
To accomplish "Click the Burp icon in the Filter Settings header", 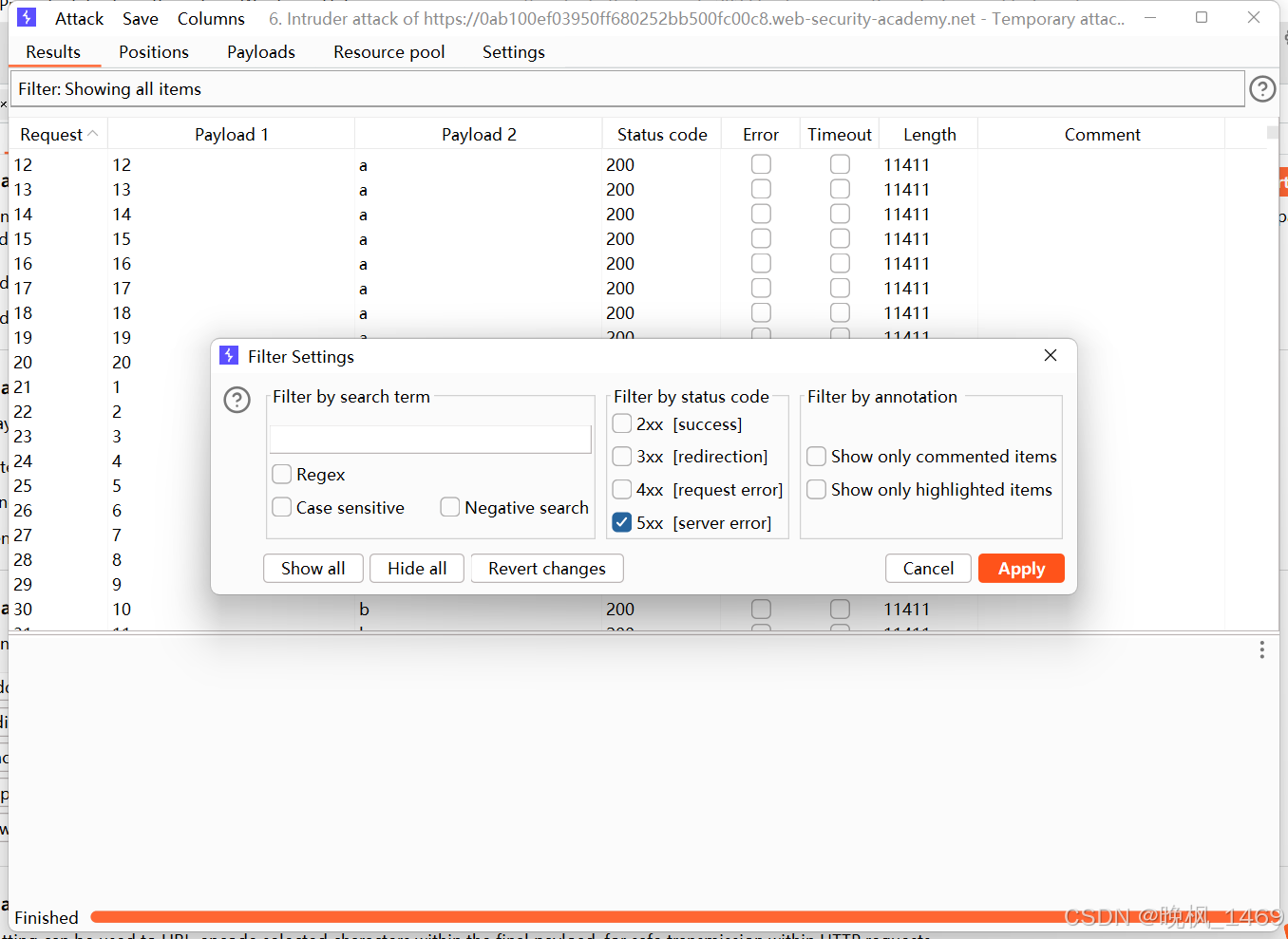I will (229, 355).
